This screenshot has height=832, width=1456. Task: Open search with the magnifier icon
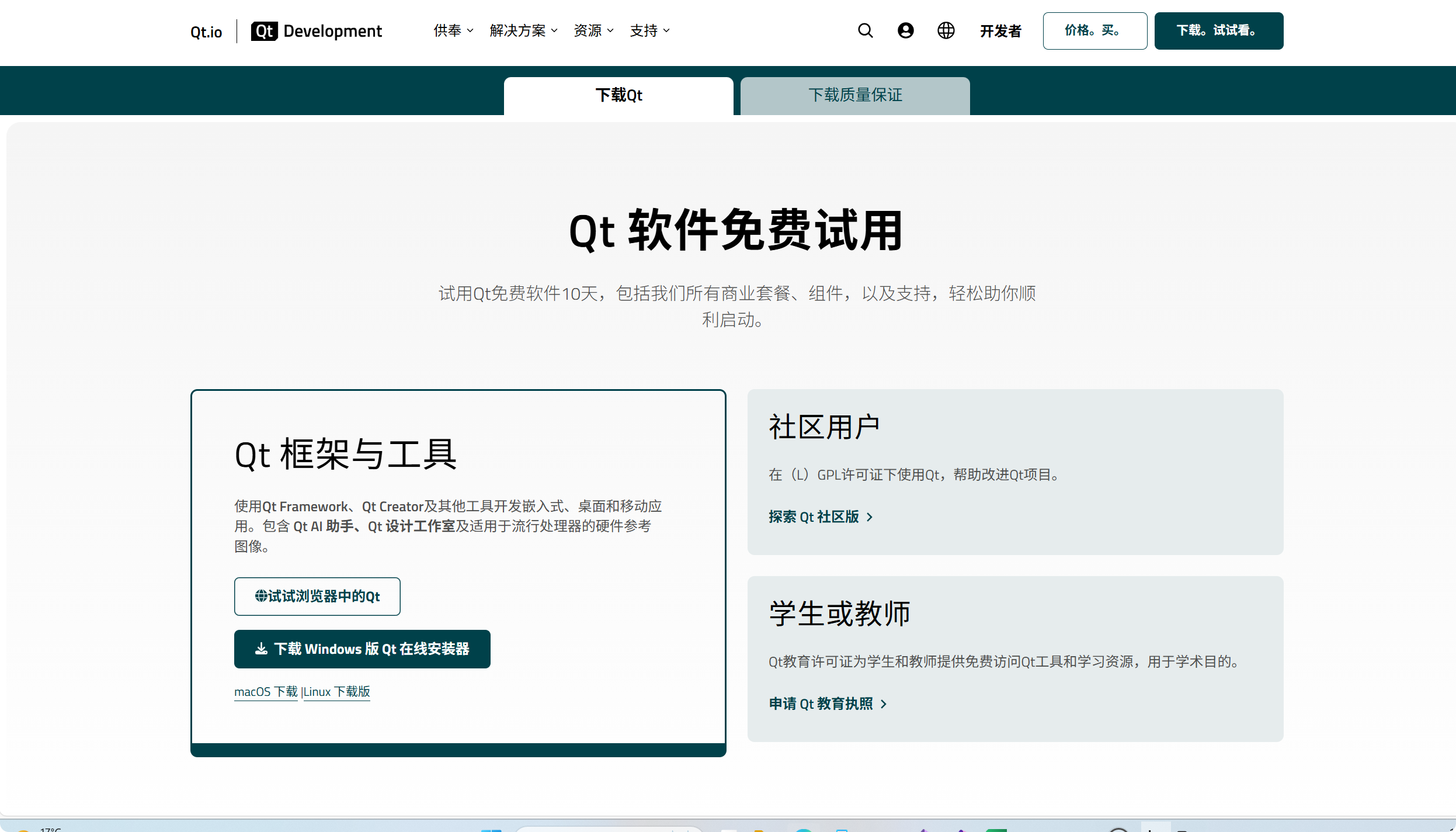tap(865, 31)
